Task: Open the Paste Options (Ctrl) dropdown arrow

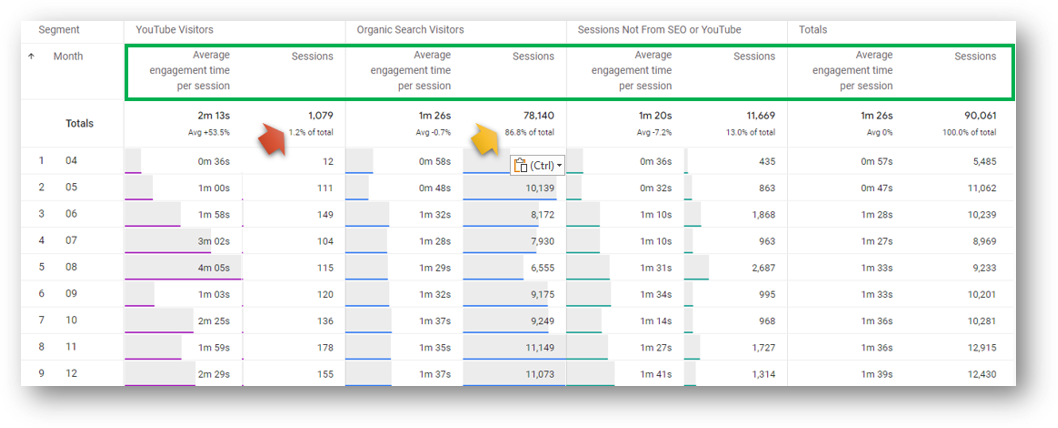Action: [559, 166]
